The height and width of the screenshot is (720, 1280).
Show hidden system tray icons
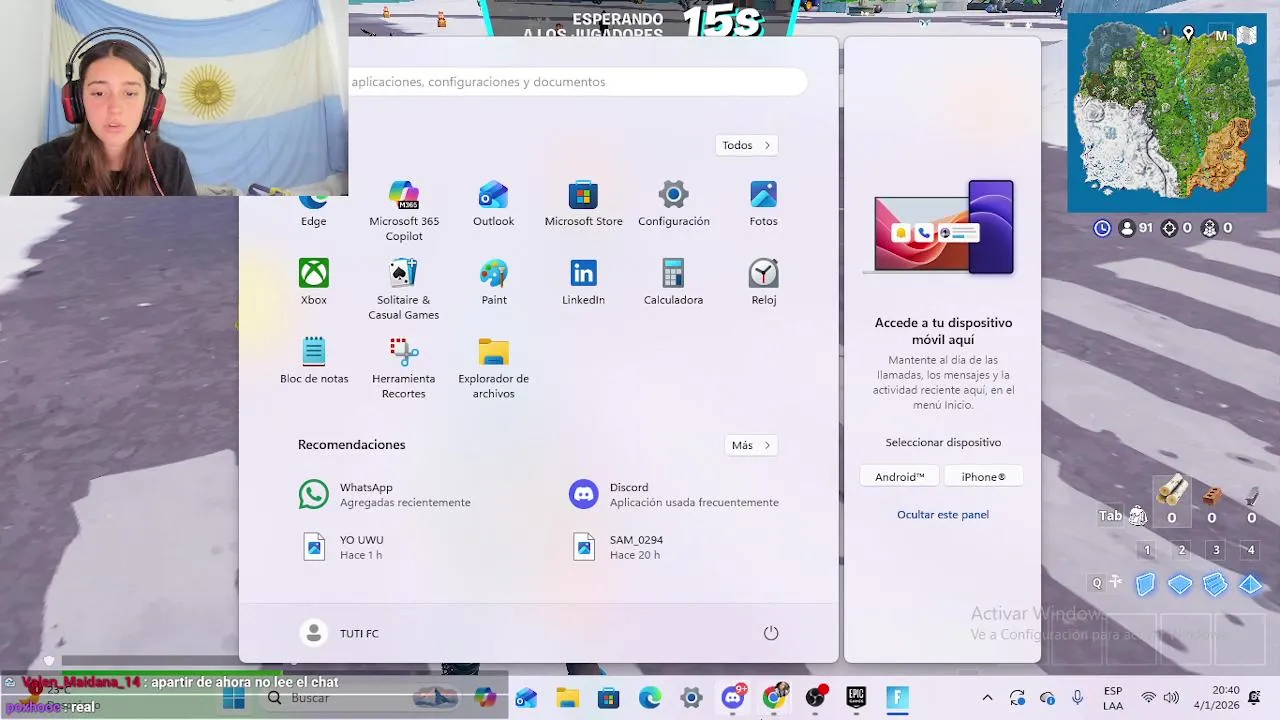(x=987, y=698)
